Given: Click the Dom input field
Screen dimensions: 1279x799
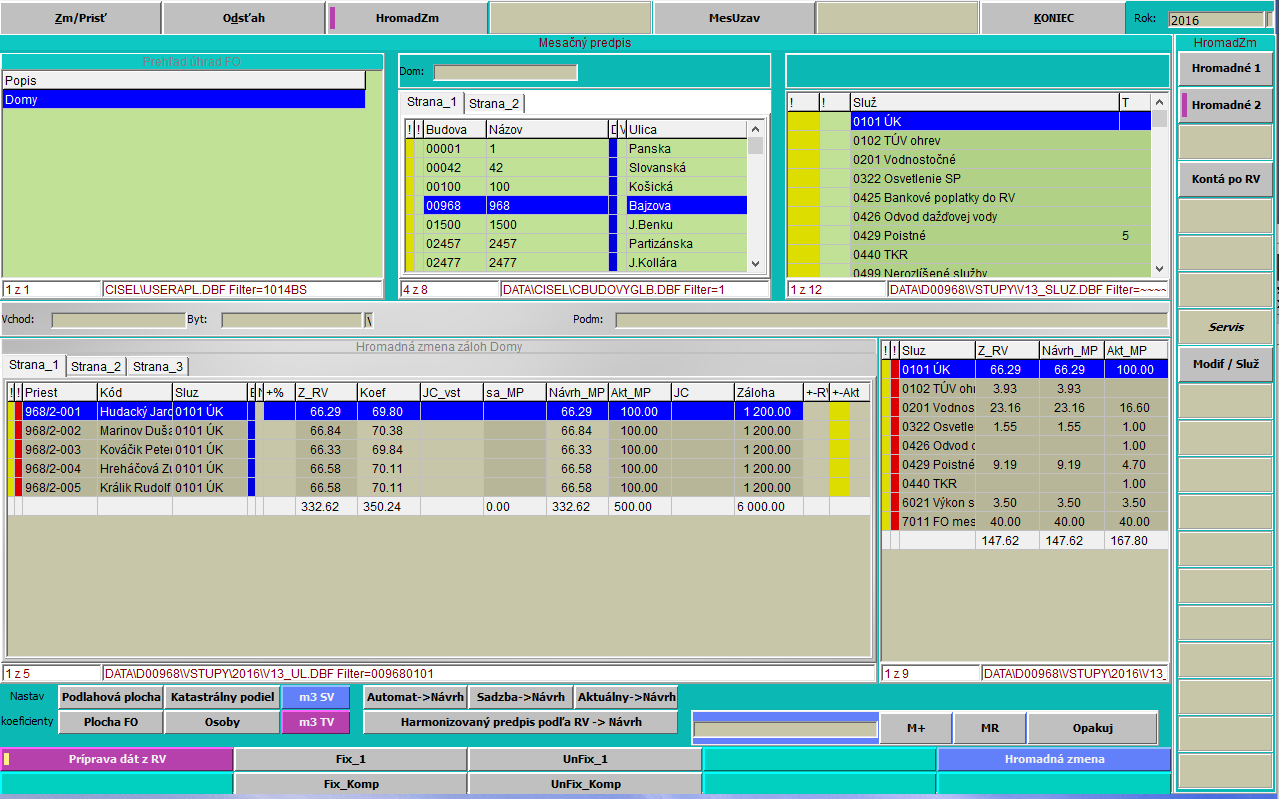Looking at the screenshot, I should [505, 72].
